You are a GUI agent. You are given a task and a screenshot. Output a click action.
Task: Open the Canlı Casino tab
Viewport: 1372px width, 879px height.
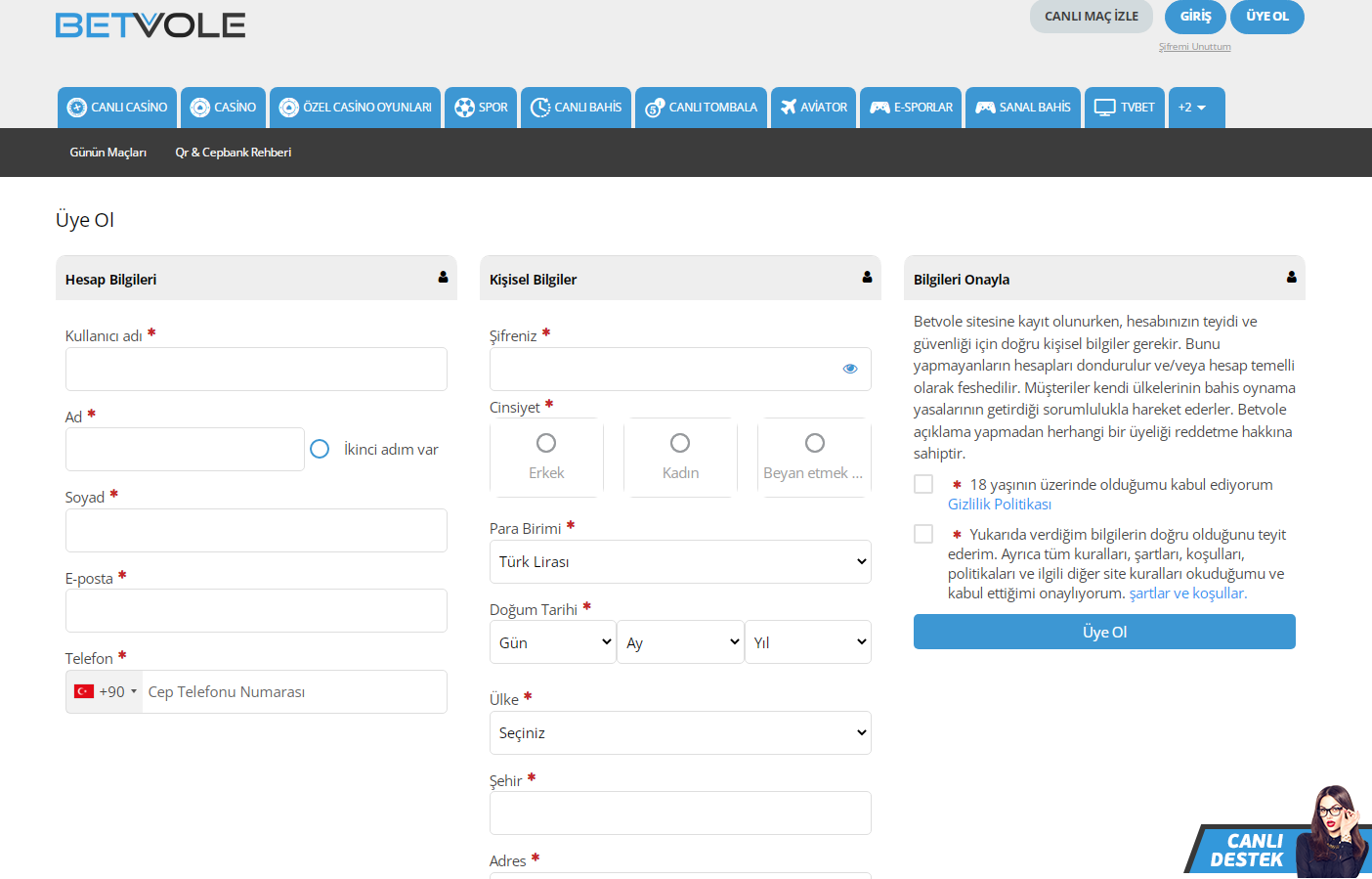117,108
